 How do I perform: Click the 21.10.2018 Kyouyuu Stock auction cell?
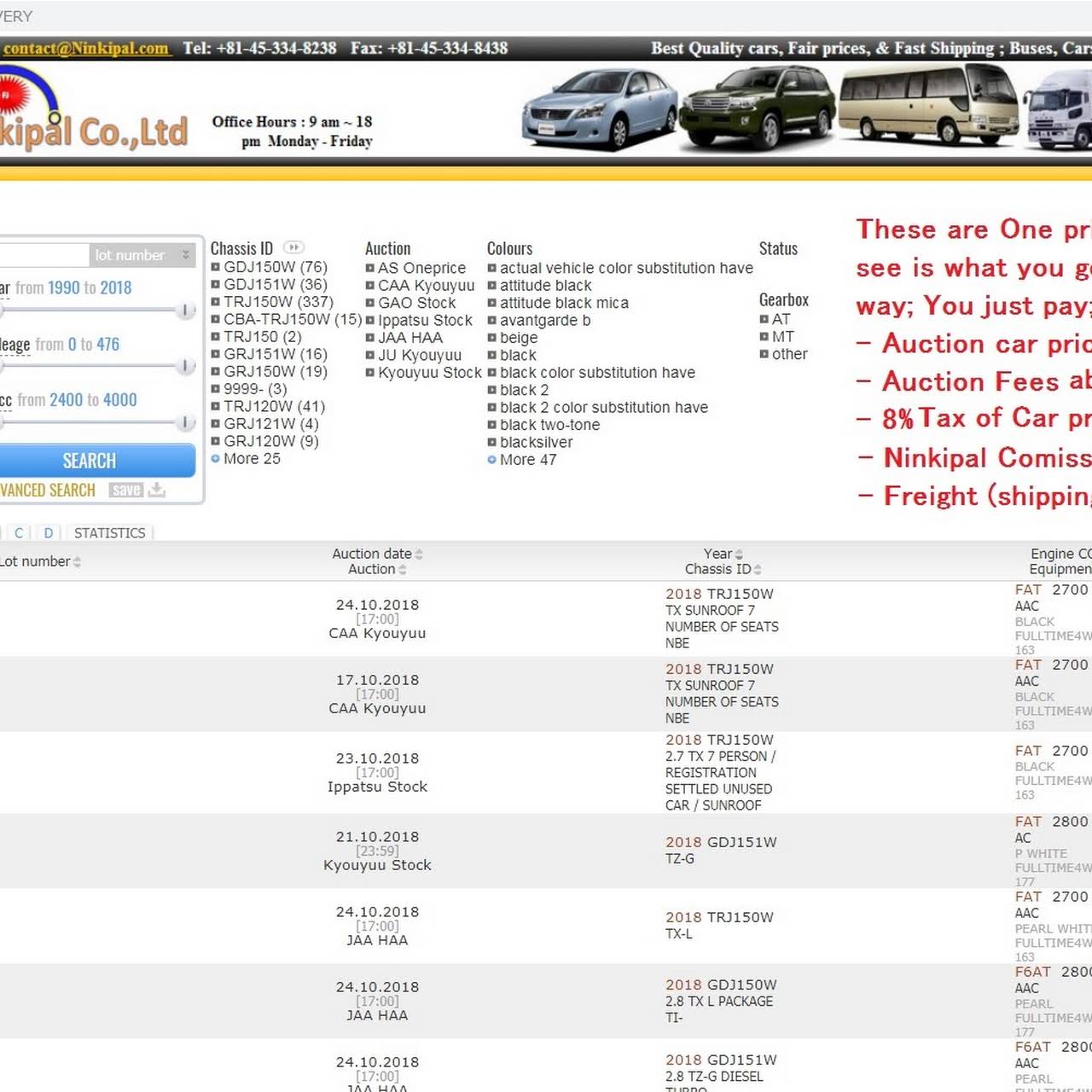click(377, 851)
